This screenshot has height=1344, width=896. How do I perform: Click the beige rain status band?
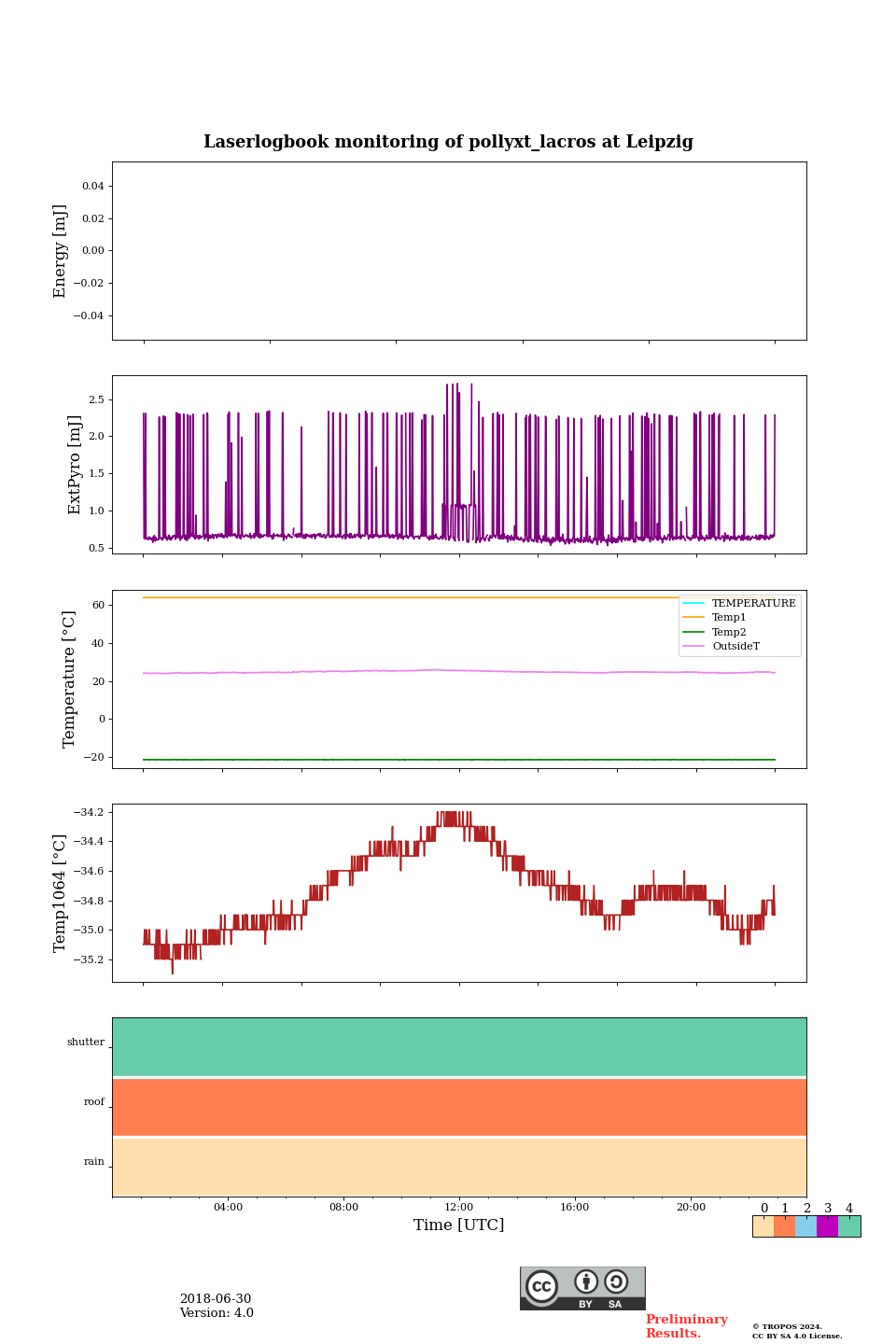click(459, 1167)
